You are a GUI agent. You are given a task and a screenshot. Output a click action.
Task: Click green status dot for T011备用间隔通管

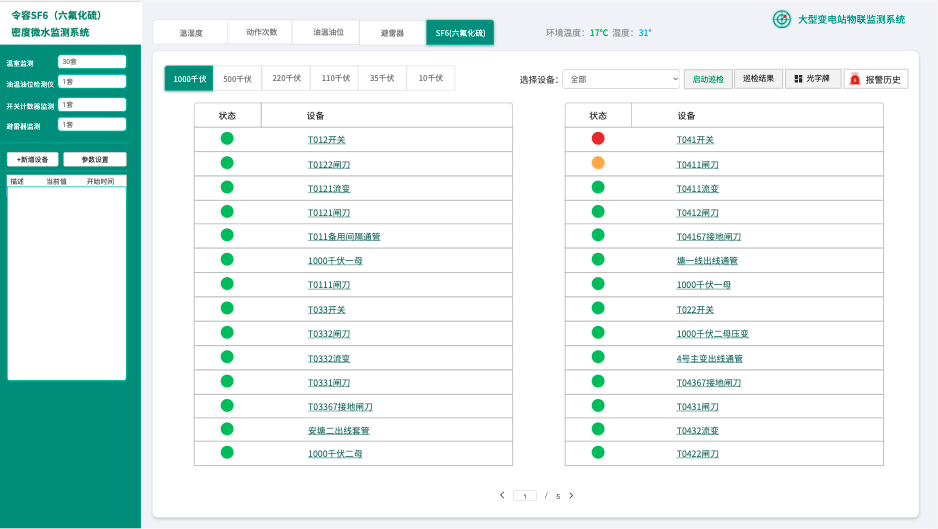click(227, 235)
